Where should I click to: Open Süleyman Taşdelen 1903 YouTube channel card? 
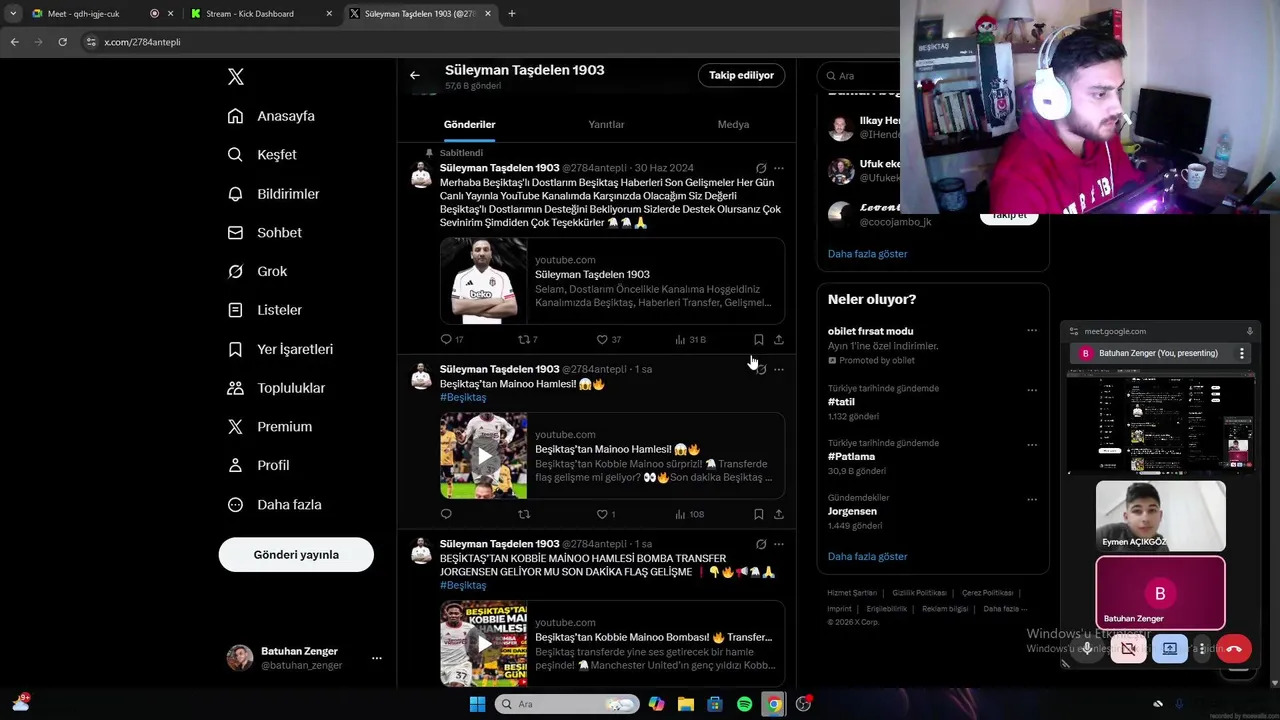612,281
